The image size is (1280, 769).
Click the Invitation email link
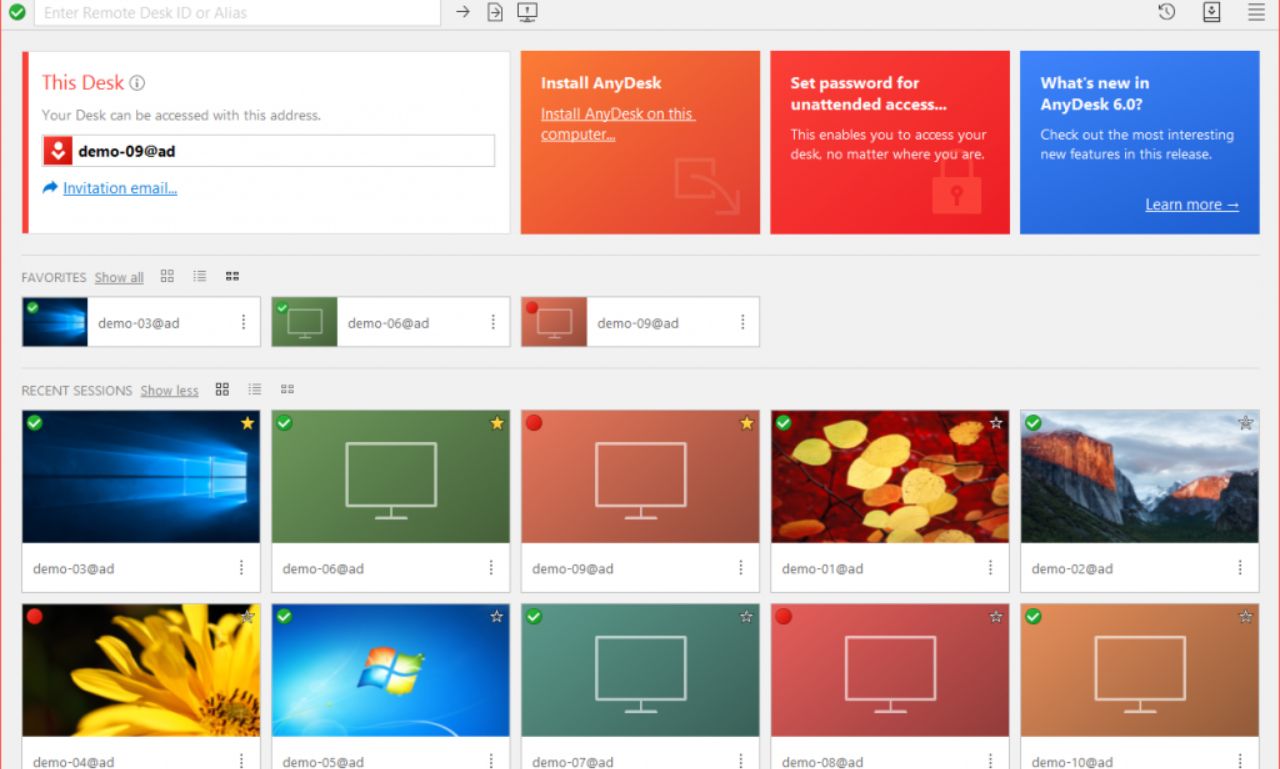pyautogui.click(x=120, y=188)
